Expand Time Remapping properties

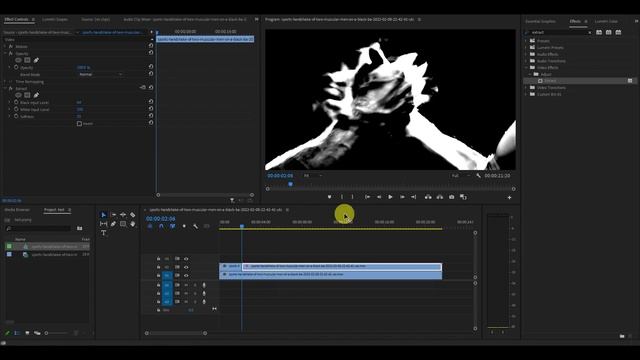pos(5,82)
